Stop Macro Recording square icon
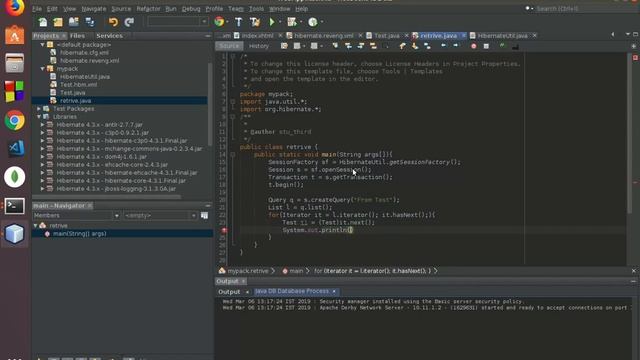The height and width of the screenshot is (360, 640). [x=486, y=46]
